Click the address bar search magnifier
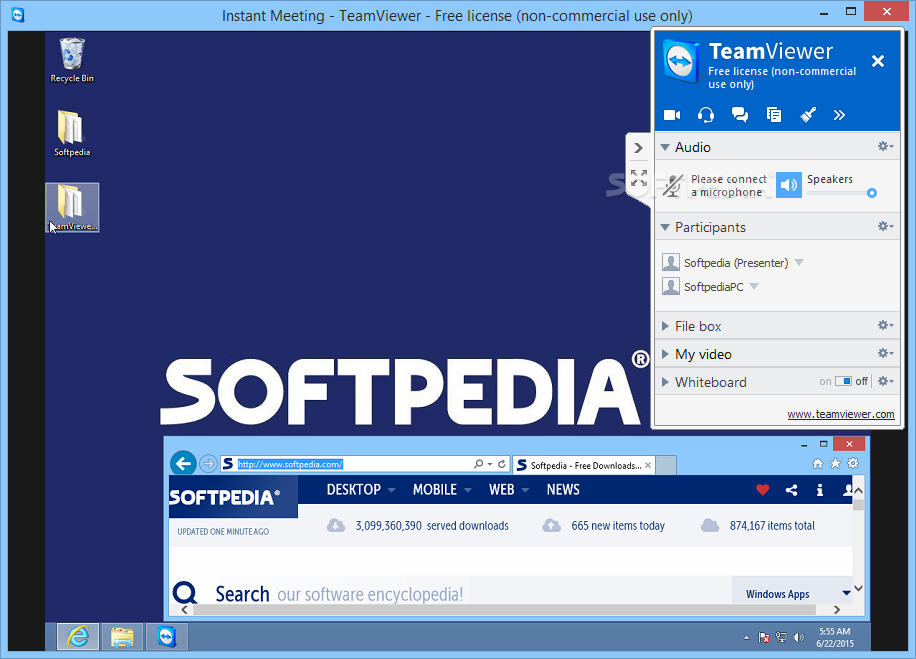Image resolution: width=916 pixels, height=659 pixels. 478,464
